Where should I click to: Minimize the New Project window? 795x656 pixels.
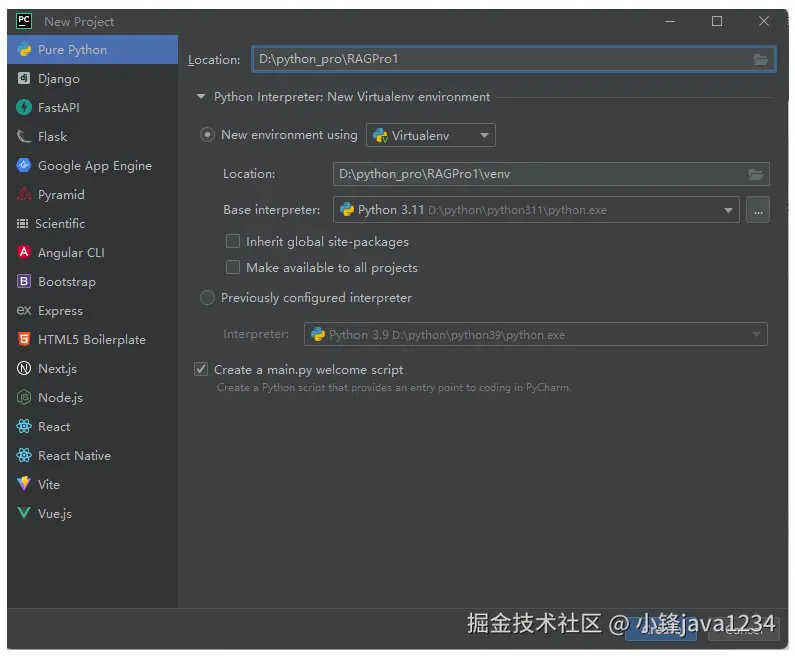pos(670,21)
